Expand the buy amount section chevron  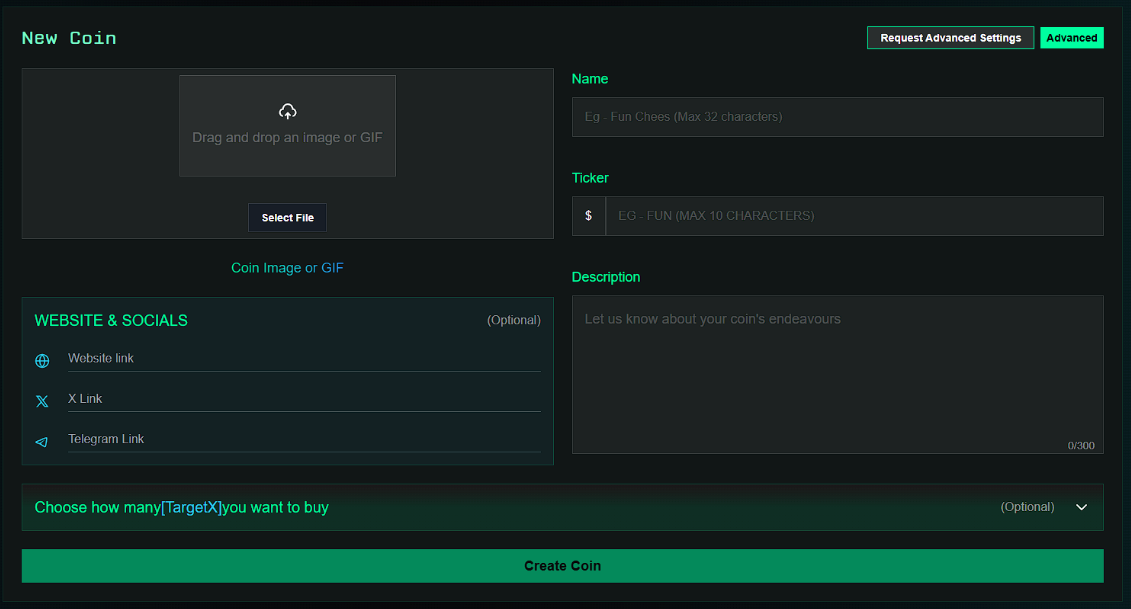tap(1081, 507)
